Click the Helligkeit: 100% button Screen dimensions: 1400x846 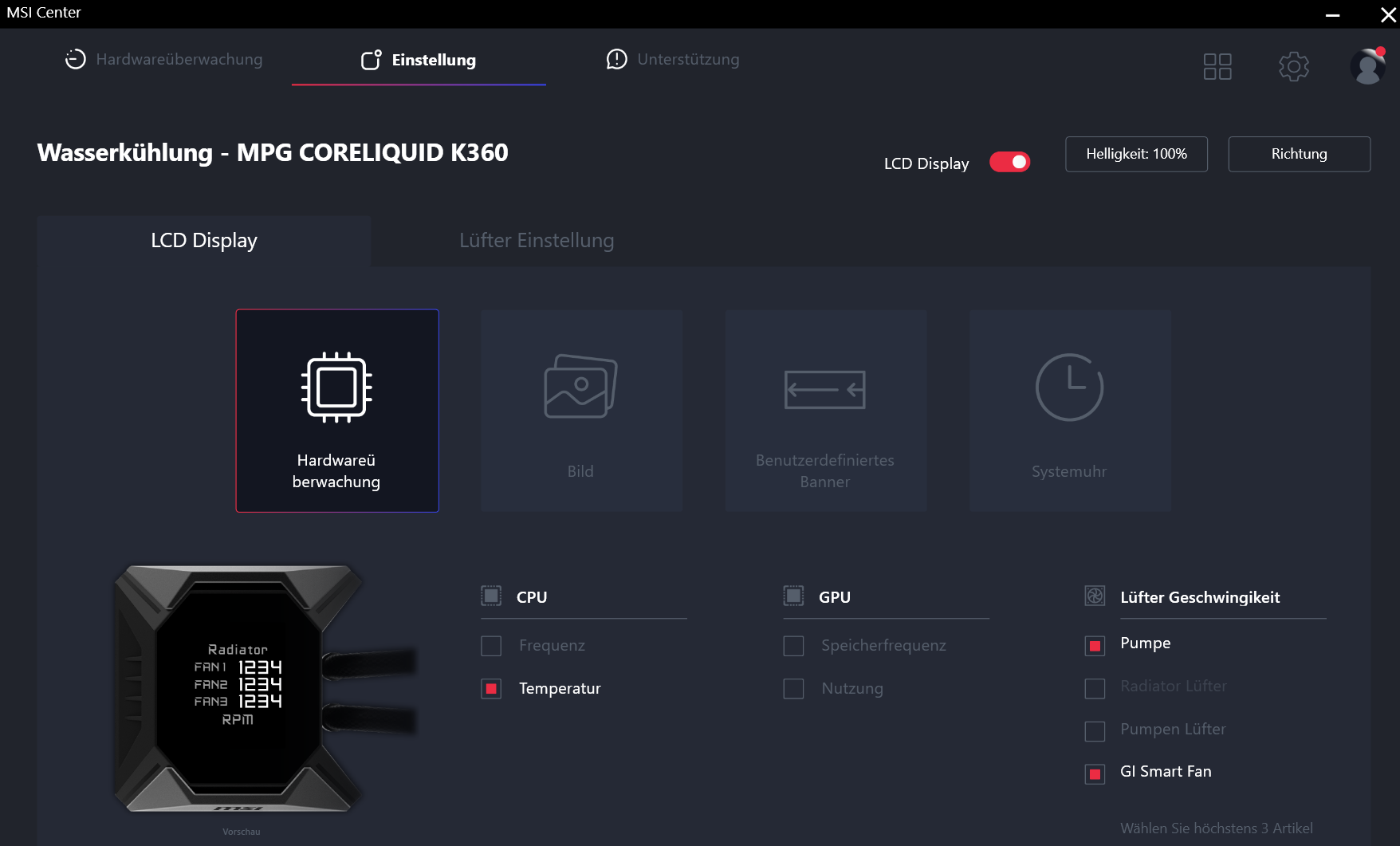tap(1137, 154)
